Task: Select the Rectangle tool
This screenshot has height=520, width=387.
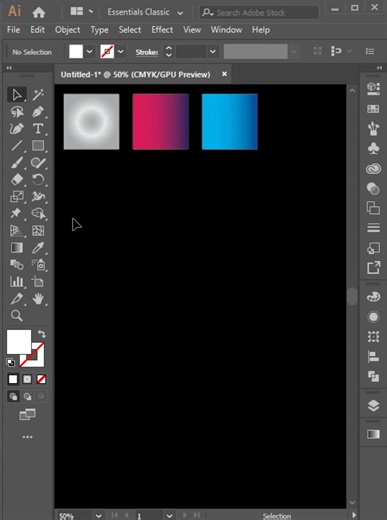Action: [x=38, y=146]
